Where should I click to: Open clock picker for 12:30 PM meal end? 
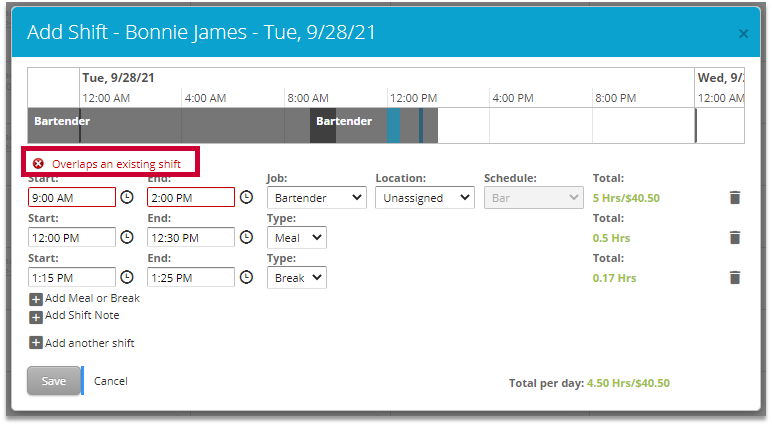pyautogui.click(x=246, y=237)
